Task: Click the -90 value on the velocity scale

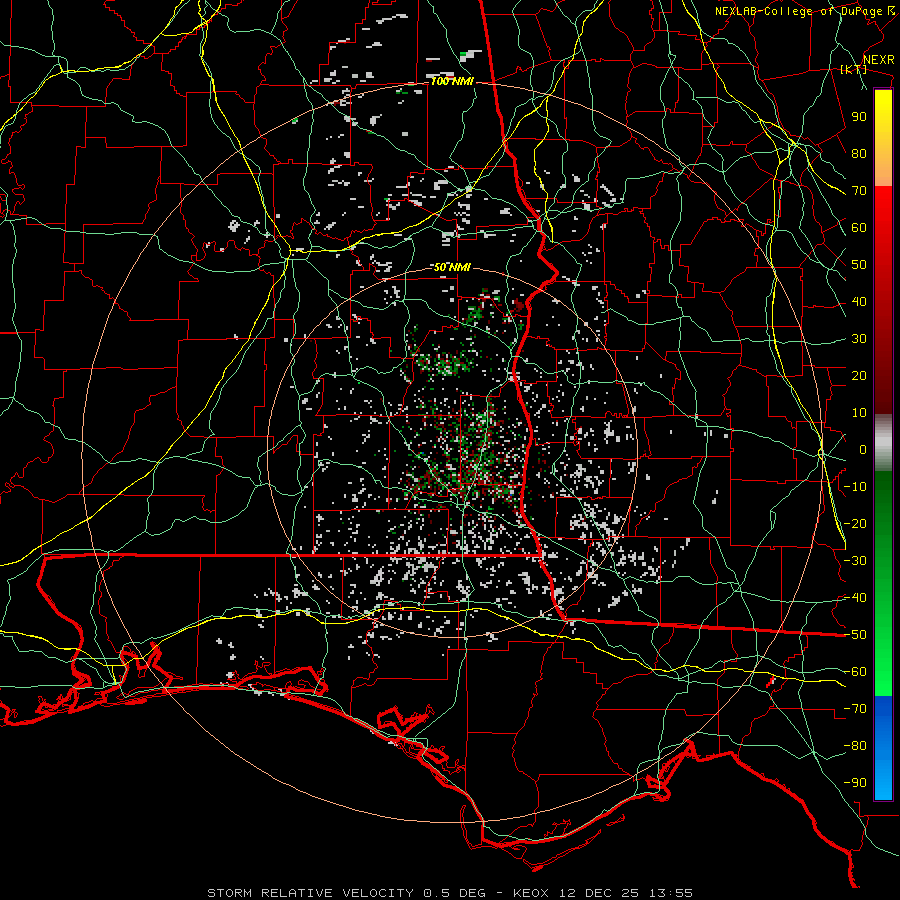Action: click(855, 783)
